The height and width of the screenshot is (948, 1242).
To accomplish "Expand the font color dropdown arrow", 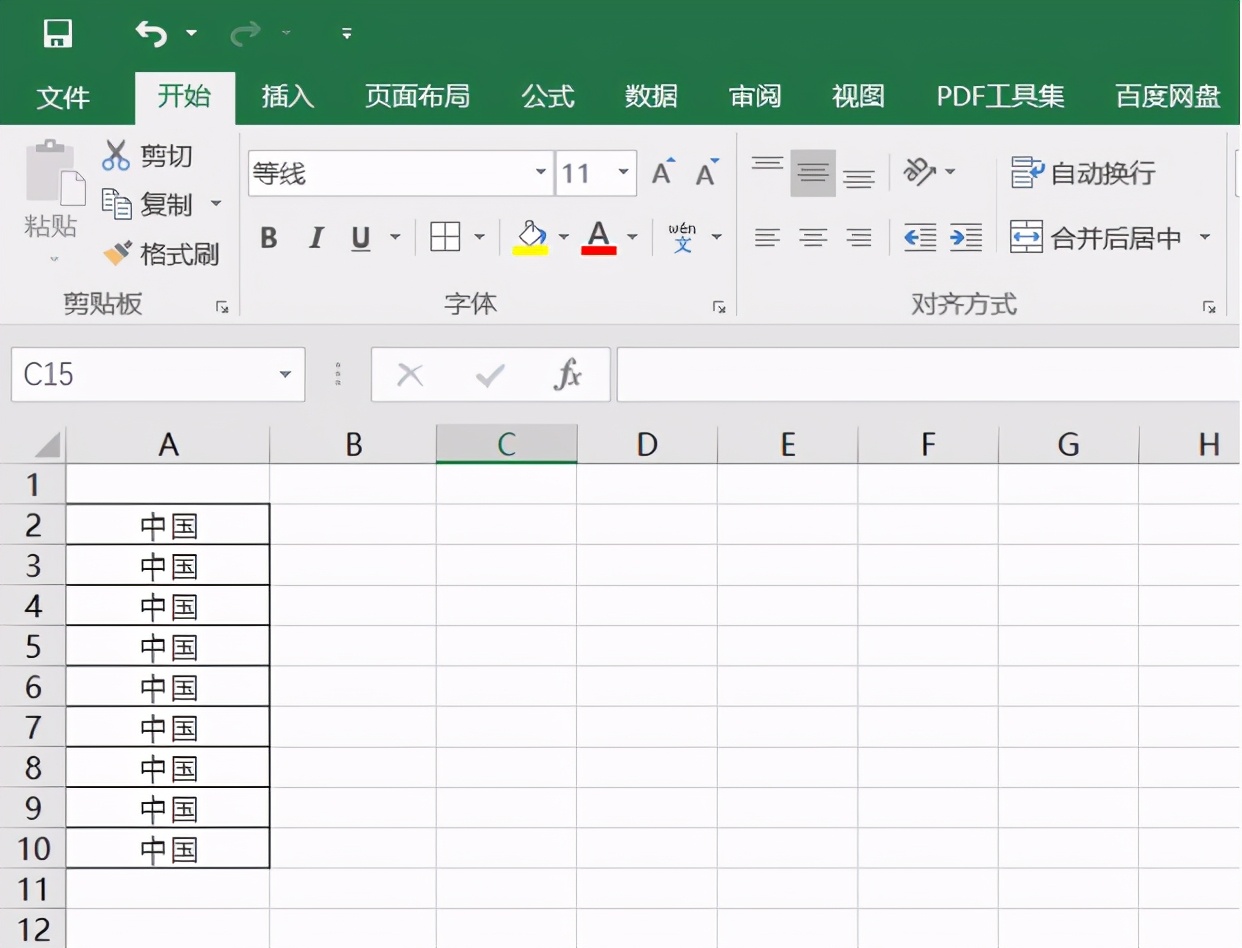I will click(632, 237).
